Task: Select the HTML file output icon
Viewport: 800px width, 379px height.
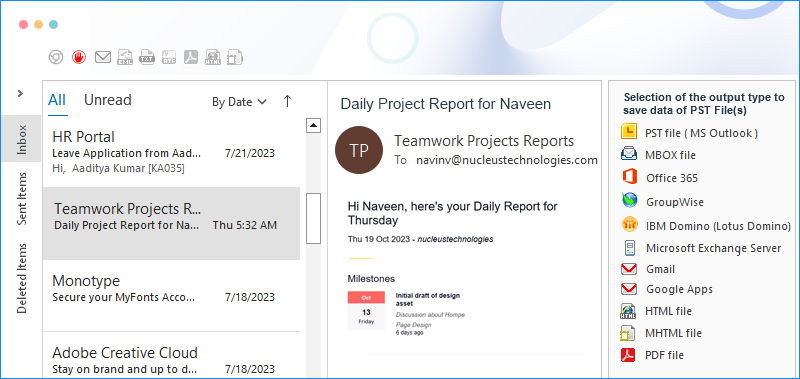Action: click(628, 311)
